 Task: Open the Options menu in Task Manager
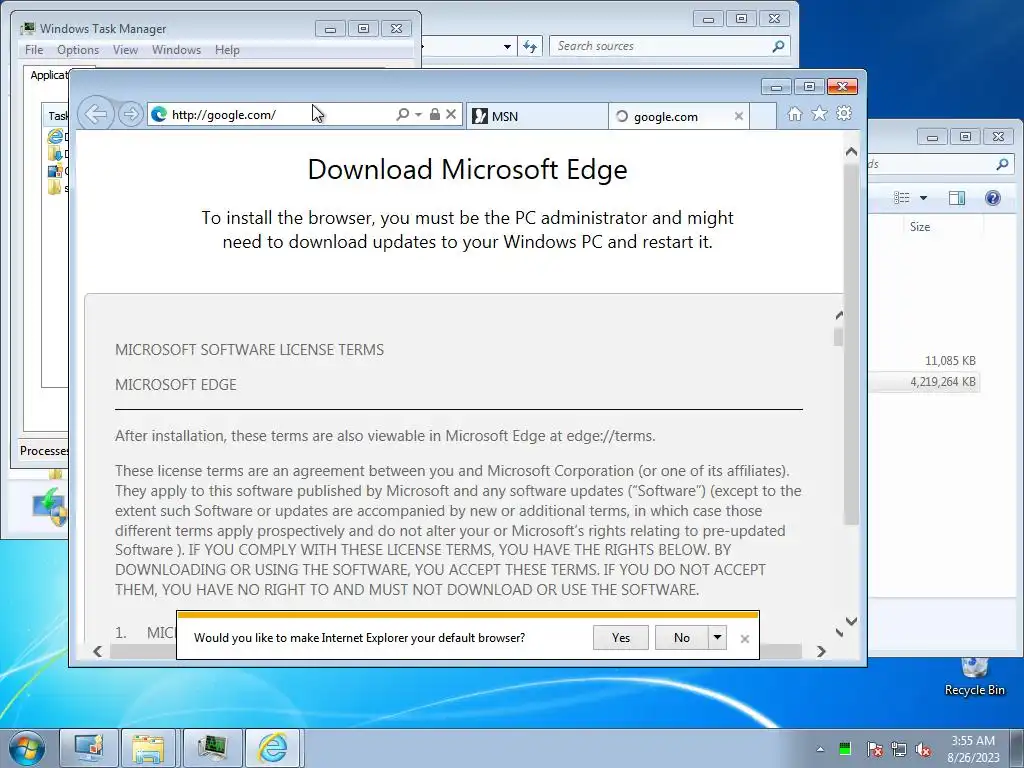pos(78,50)
